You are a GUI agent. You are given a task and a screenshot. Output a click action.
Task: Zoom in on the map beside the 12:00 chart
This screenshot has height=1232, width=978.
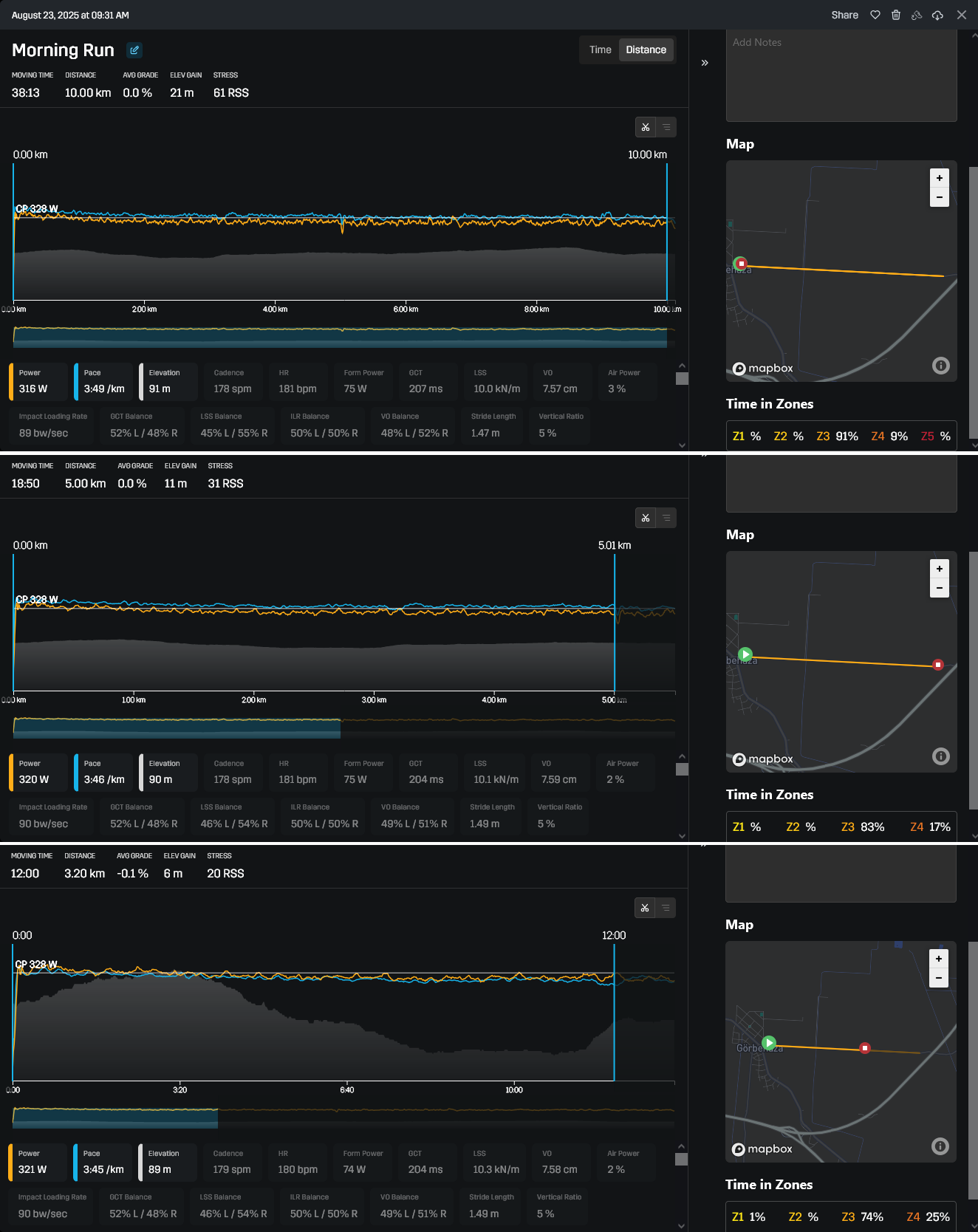click(x=939, y=959)
